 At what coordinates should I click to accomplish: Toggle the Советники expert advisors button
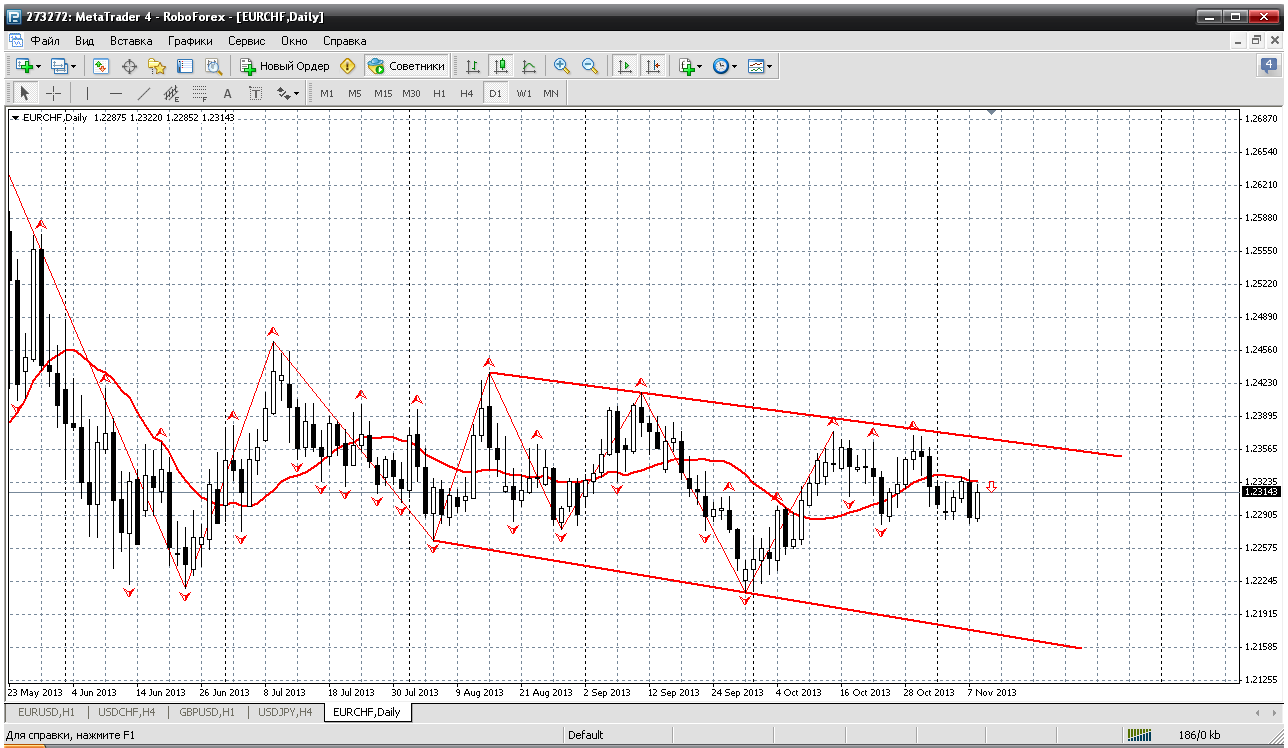[406, 66]
